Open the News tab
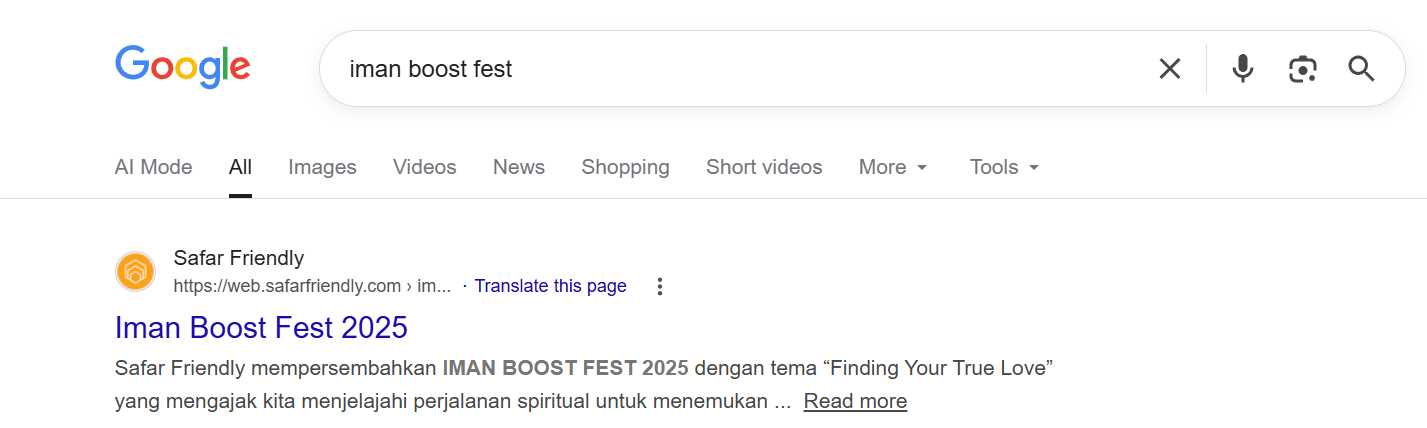 pos(518,167)
